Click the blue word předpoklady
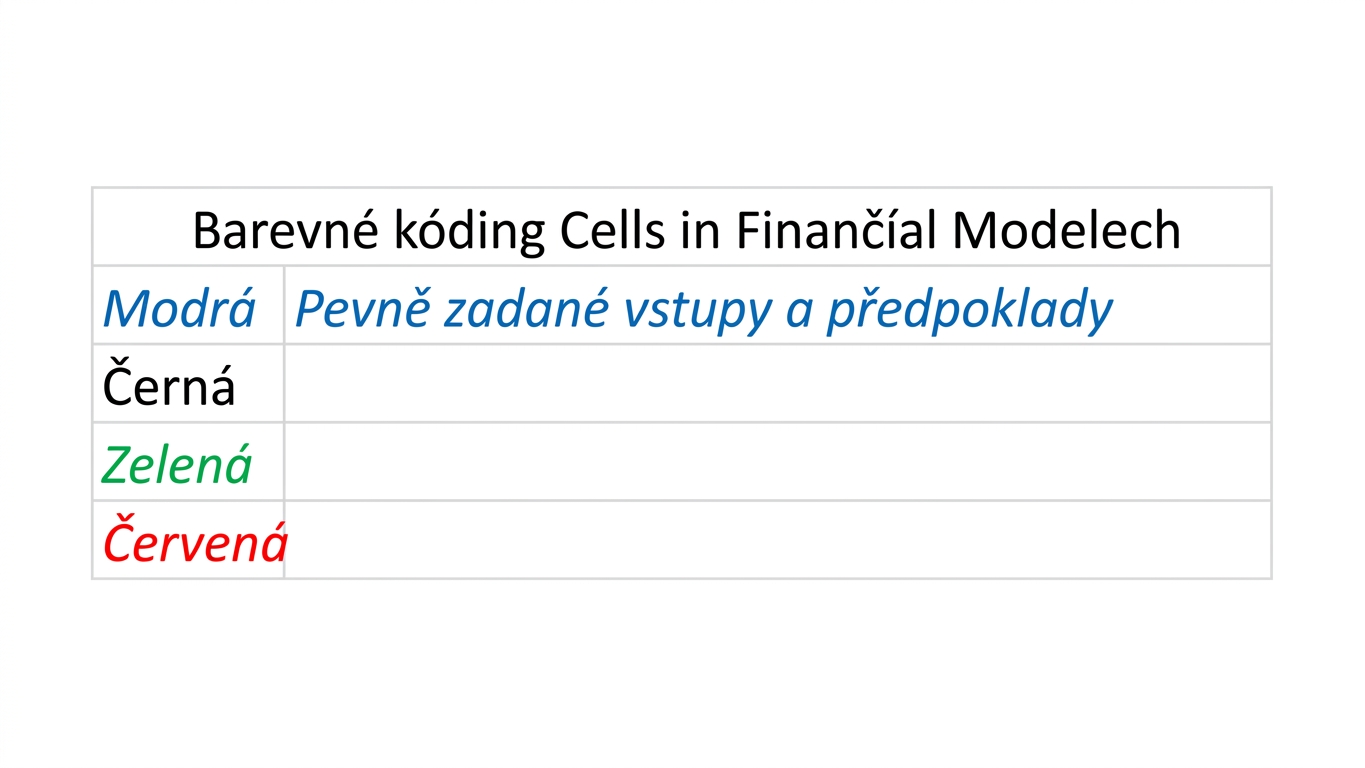 [x=969, y=310]
